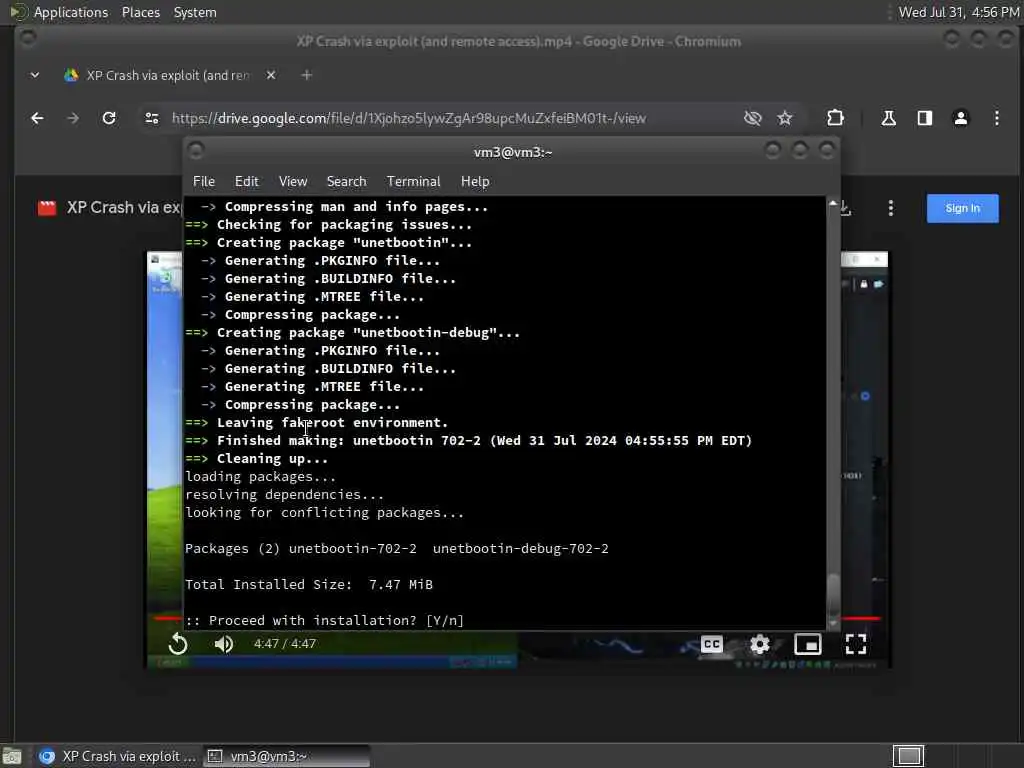This screenshot has height=768, width=1024.
Task: Click the clock Wed Jul 31 4:56 PM
Action: tap(959, 12)
